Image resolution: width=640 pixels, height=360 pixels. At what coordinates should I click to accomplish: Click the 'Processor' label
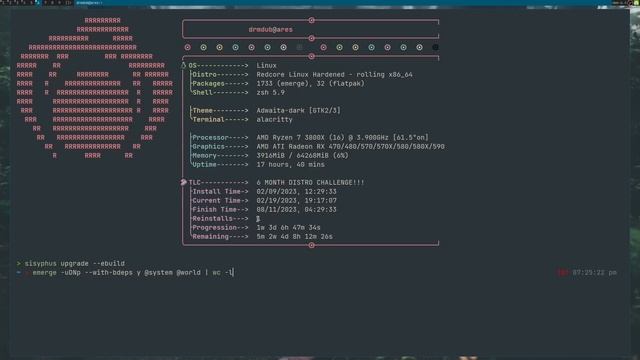(x=211, y=137)
